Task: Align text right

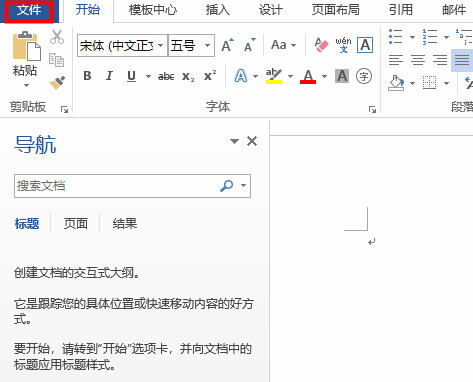Action: click(440, 60)
